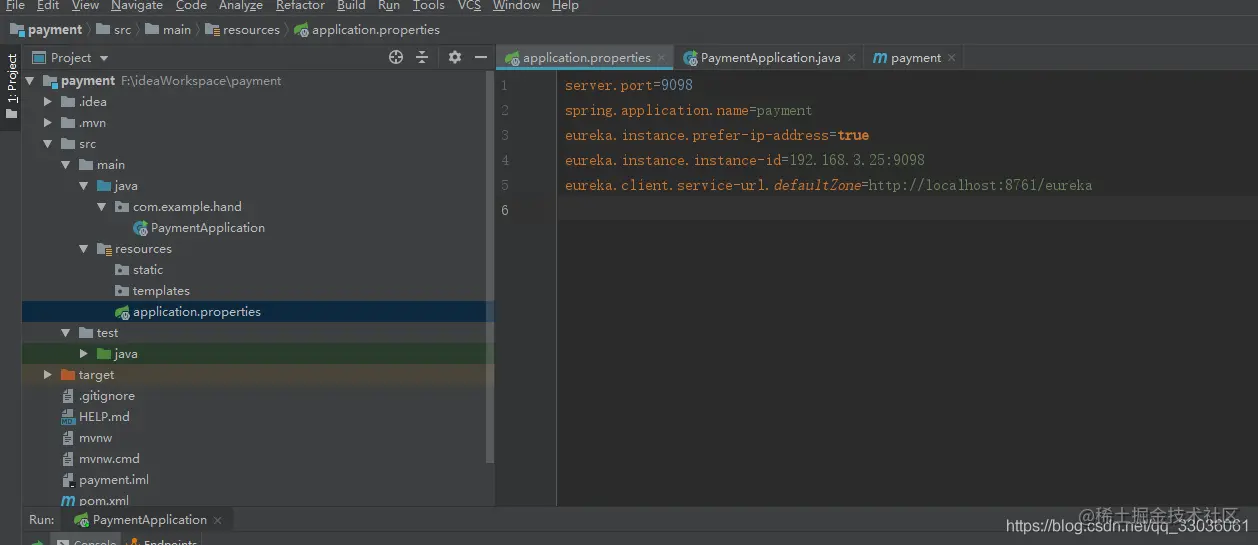Open the Code menu
This screenshot has width=1258, height=545.
click(x=191, y=5)
